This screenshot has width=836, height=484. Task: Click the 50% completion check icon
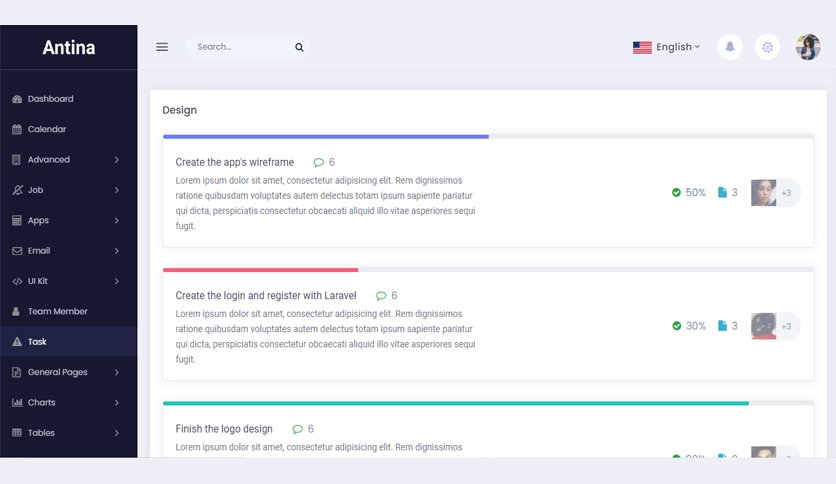(x=676, y=192)
